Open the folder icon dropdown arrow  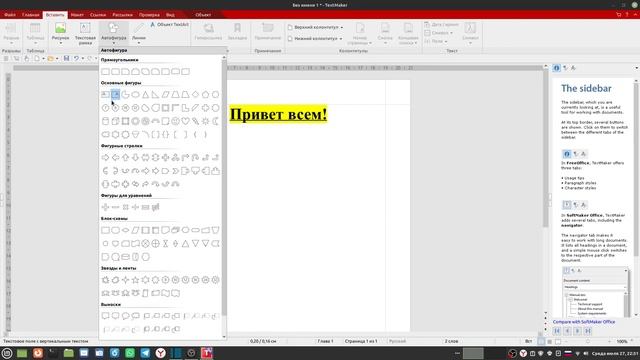(57, 59)
